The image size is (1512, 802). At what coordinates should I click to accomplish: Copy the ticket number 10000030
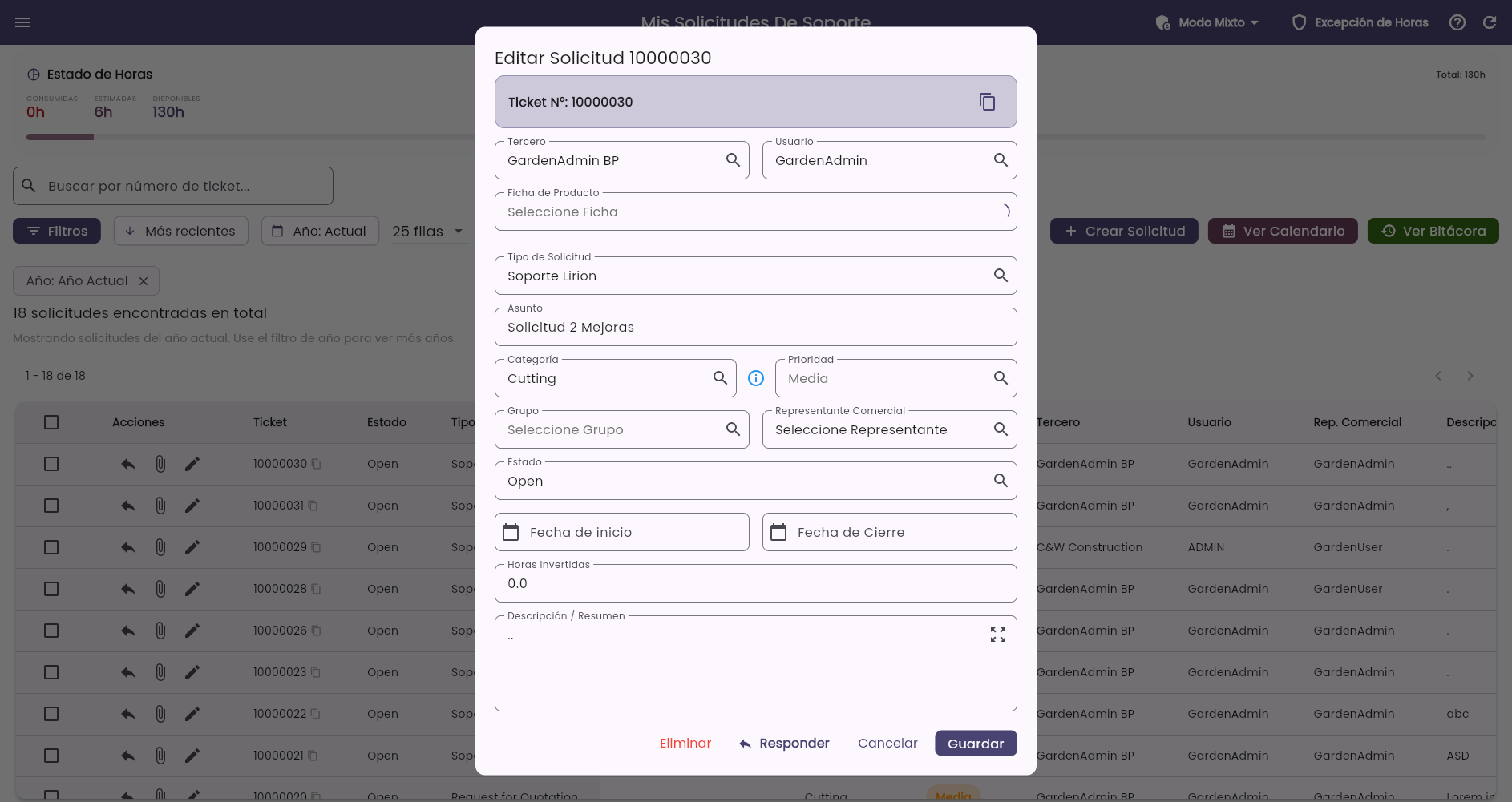pos(987,102)
